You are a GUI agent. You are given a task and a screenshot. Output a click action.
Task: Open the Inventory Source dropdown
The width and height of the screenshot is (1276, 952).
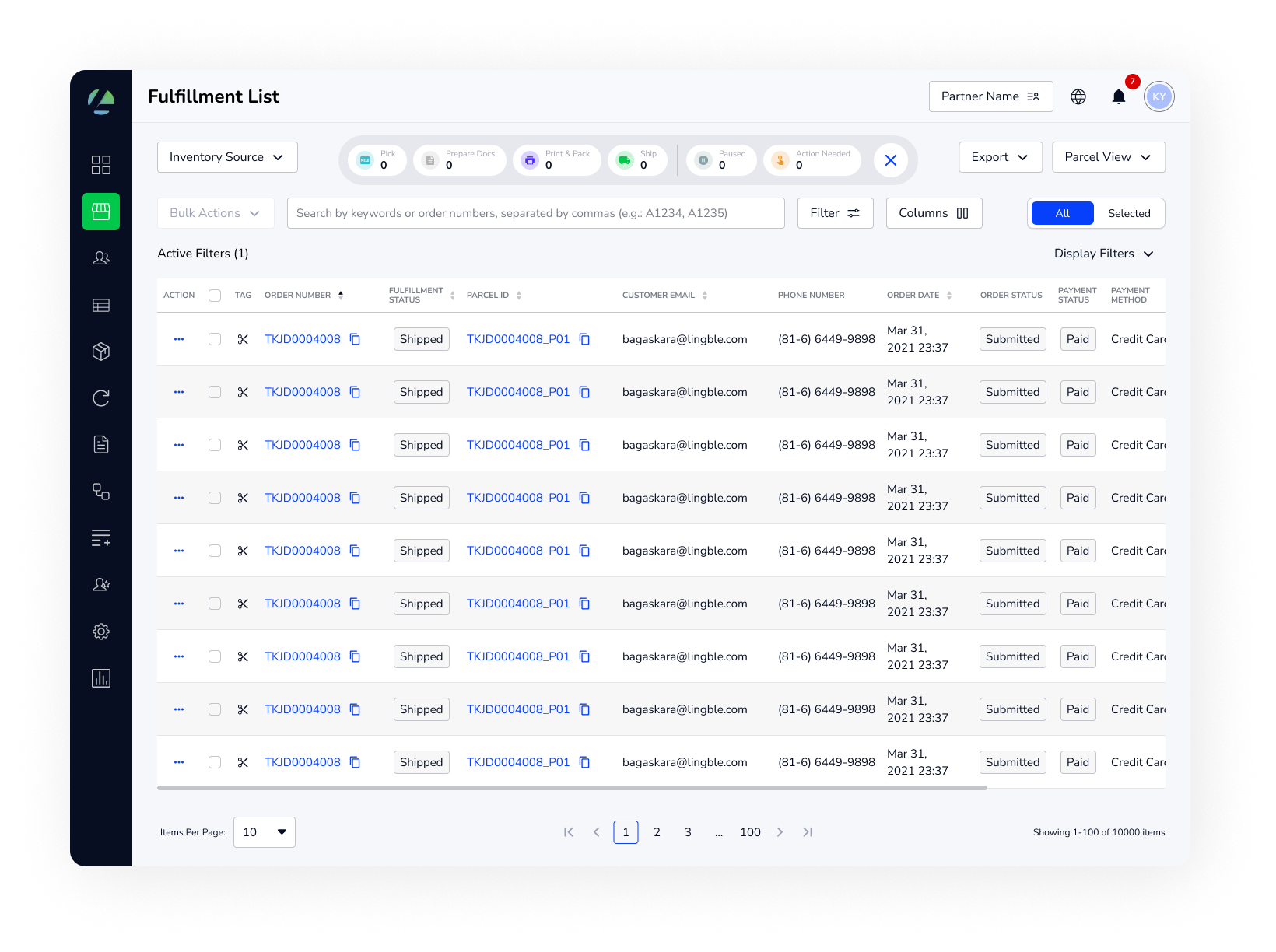coord(227,157)
